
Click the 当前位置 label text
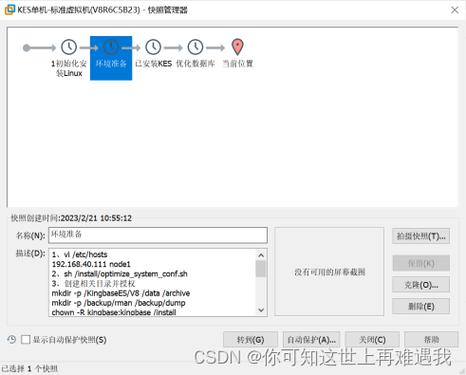click(238, 63)
